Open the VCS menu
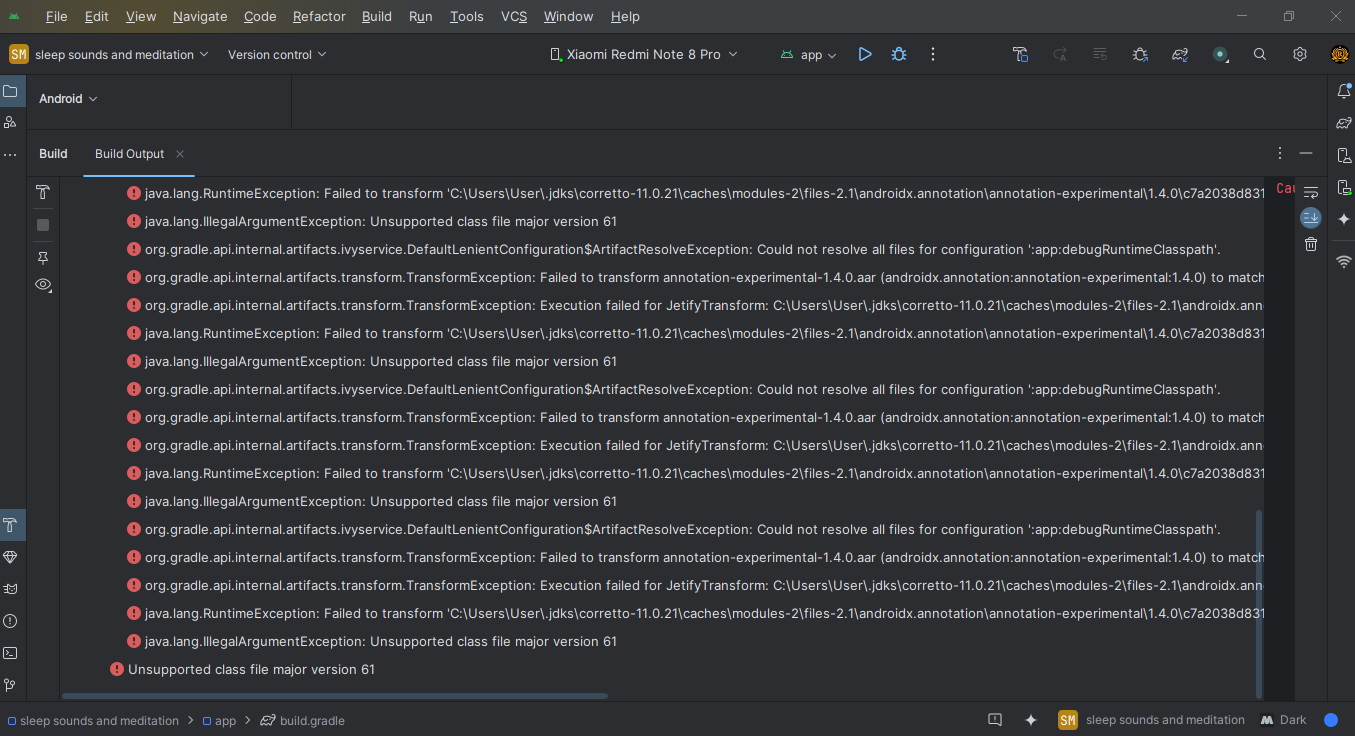 (514, 16)
